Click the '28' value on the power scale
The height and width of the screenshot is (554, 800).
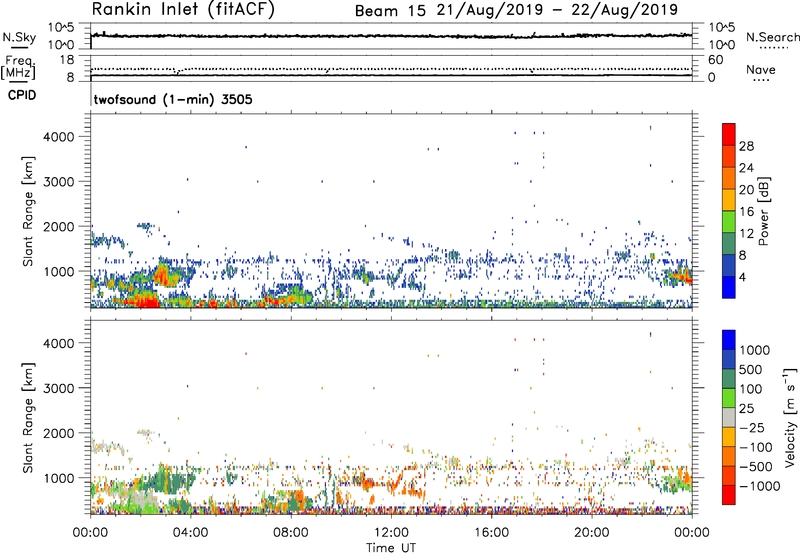pyautogui.click(x=746, y=146)
